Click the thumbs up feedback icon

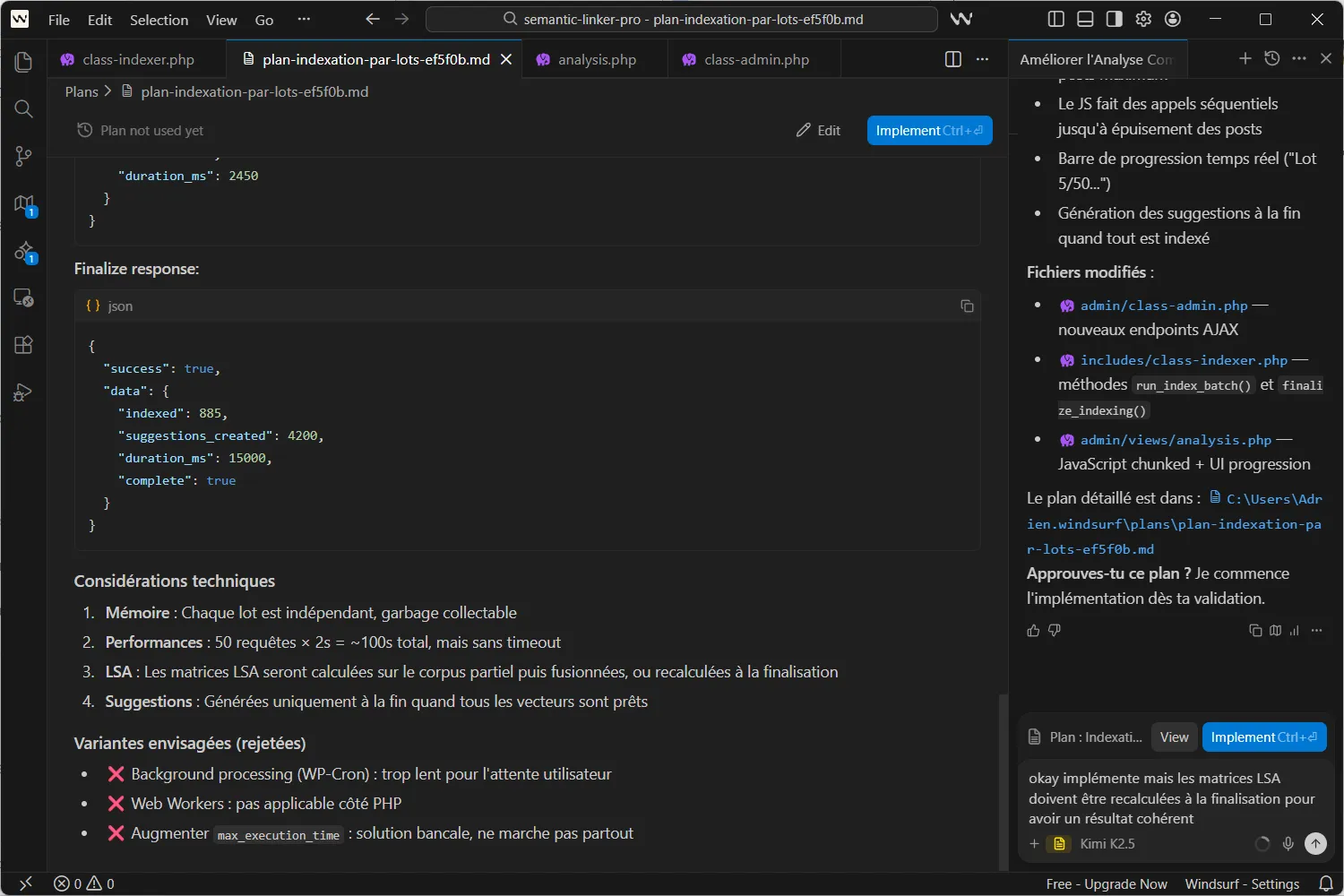(x=1033, y=631)
